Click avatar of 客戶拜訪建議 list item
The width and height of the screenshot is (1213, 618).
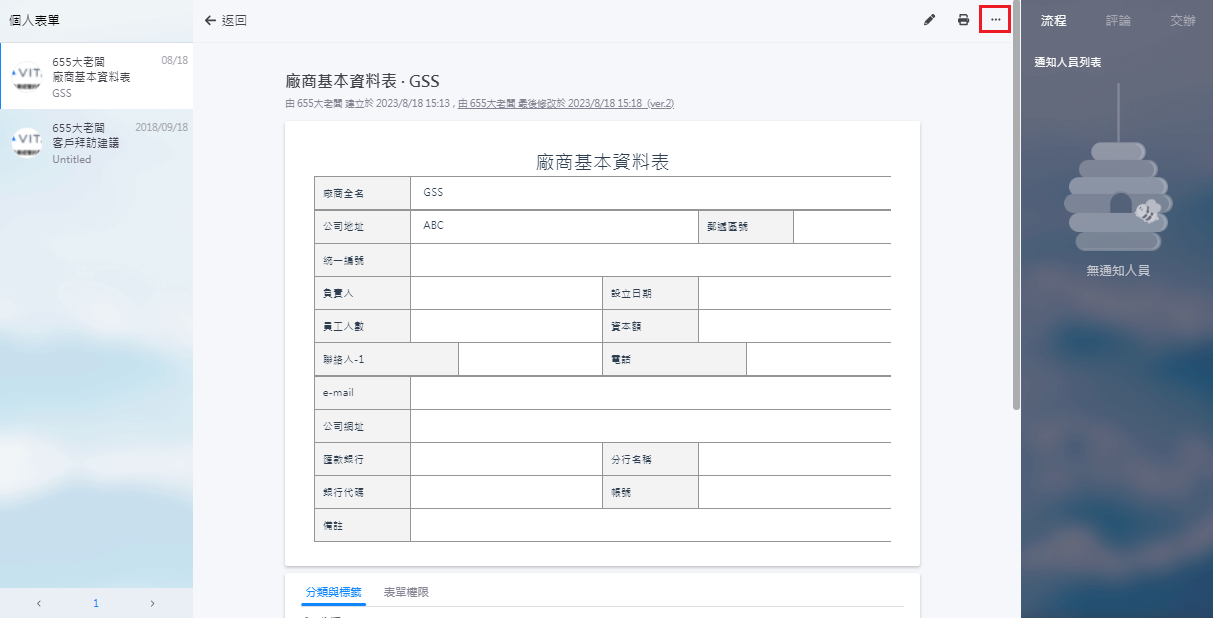pos(25,143)
